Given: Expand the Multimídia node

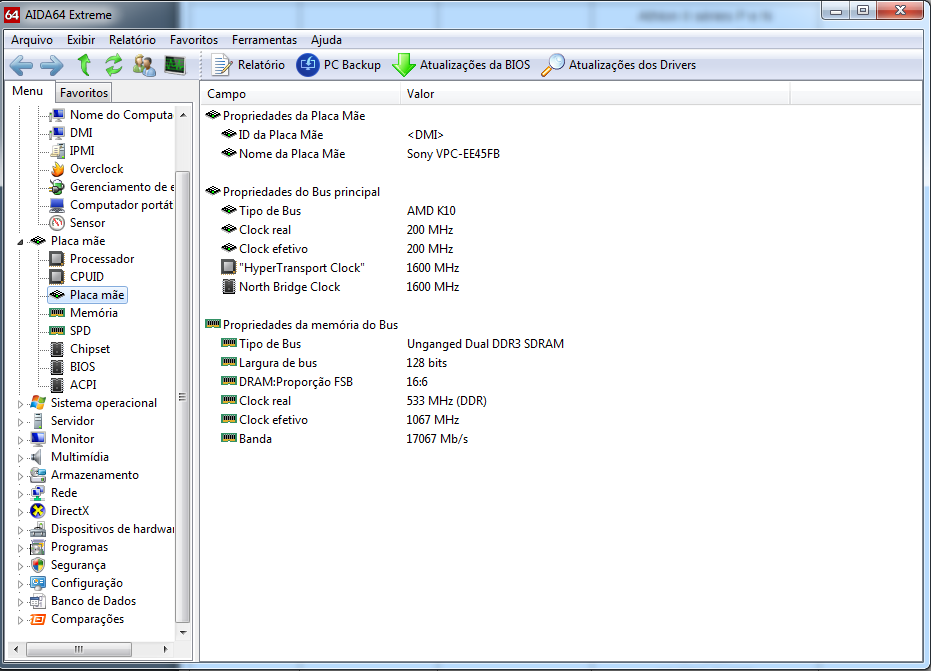Looking at the screenshot, I should tap(20, 458).
